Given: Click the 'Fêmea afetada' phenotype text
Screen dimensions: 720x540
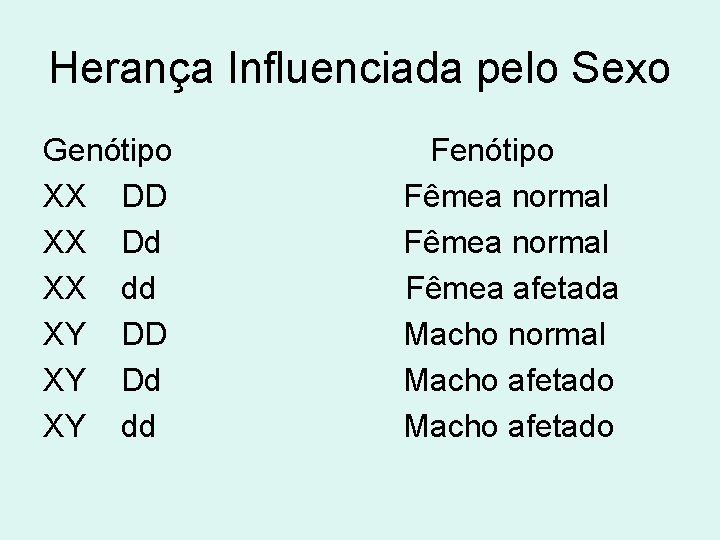Looking at the screenshot, I should point(512,289).
